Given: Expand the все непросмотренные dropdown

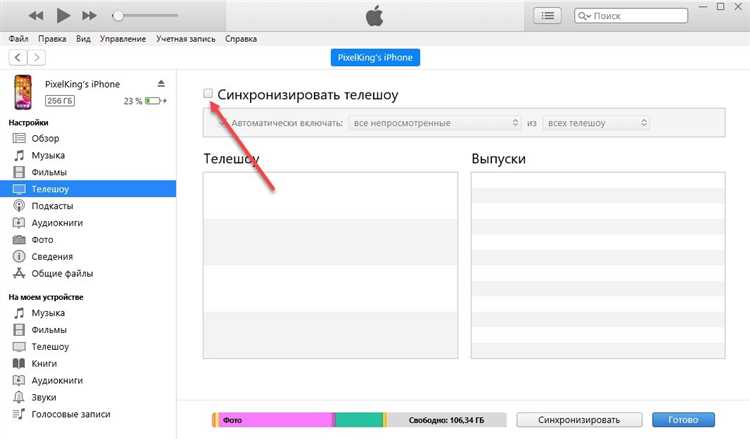Looking at the screenshot, I should tap(431, 123).
